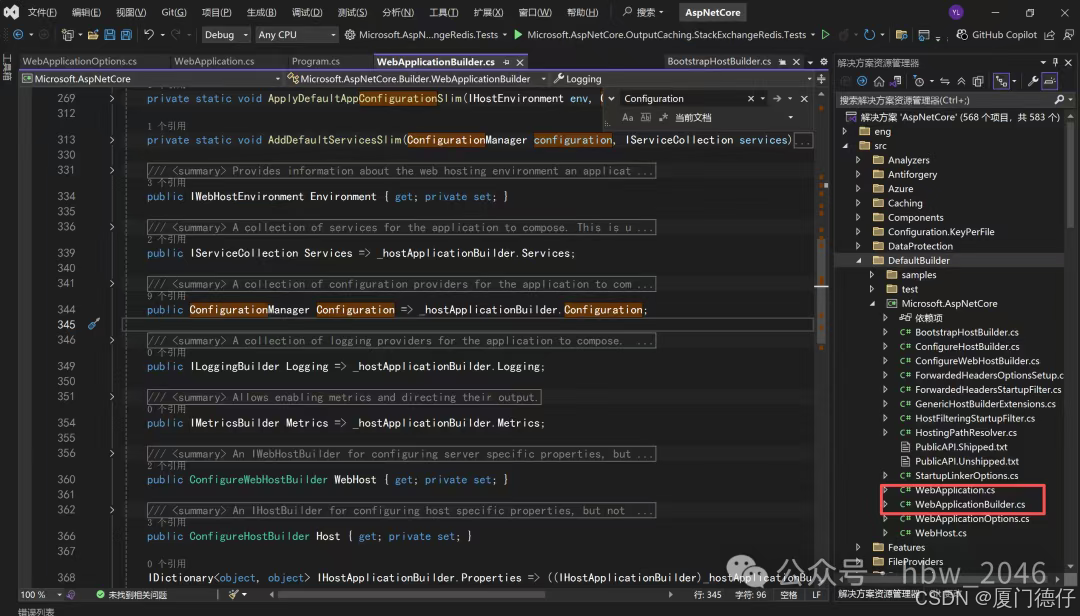Viewport: 1080px width, 616px height.
Task: Click the 1 个引用 reference link above AddDefaultServicesSlim
Action: point(166,127)
